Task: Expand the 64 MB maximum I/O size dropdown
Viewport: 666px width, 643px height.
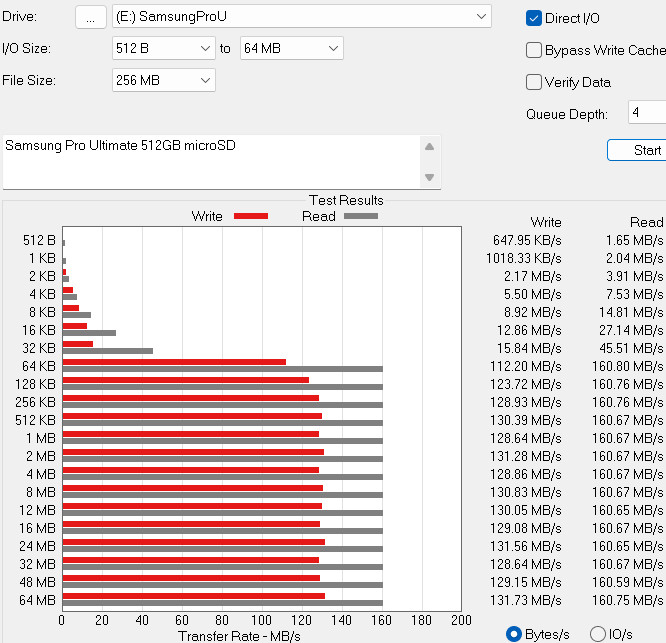Action: [291, 48]
